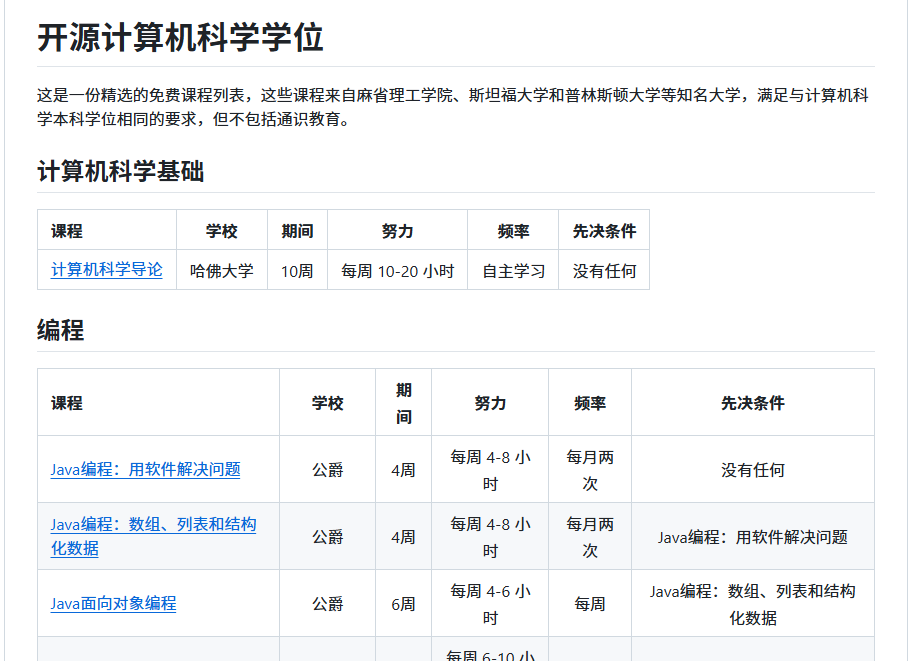Click the 每周 frequency cell in Java面向对象编程 row
Viewport: 908px width, 661px height.
coord(590,604)
